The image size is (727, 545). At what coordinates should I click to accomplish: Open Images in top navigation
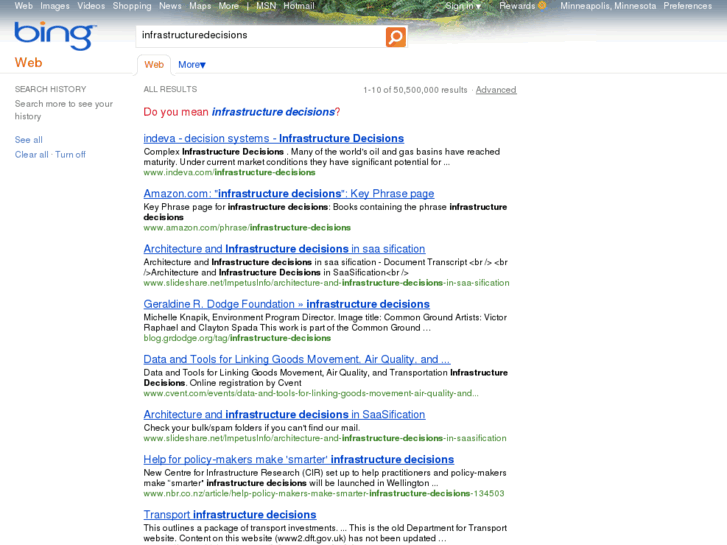click(x=55, y=6)
